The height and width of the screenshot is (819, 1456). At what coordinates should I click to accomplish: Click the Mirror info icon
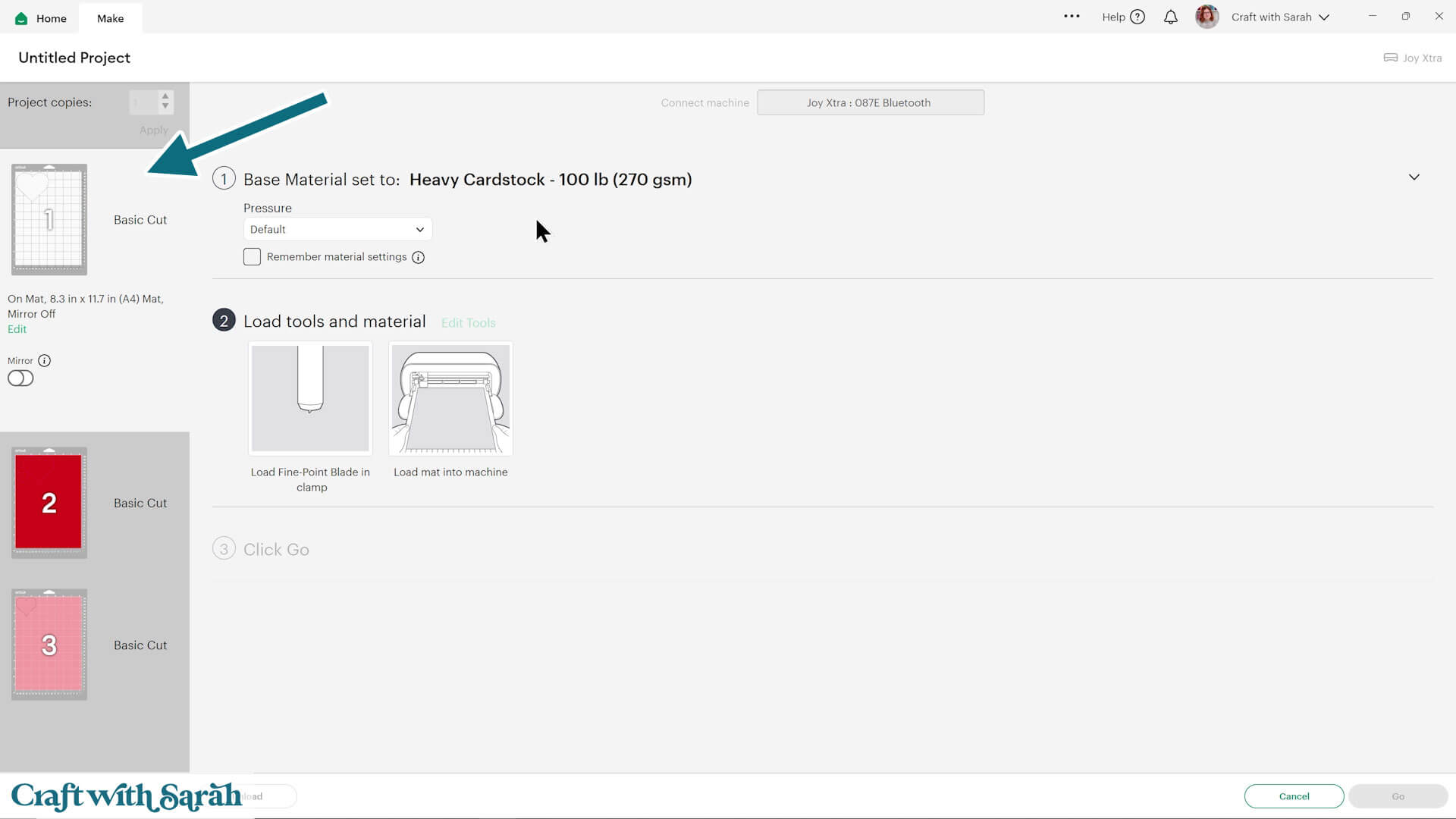pos(45,361)
